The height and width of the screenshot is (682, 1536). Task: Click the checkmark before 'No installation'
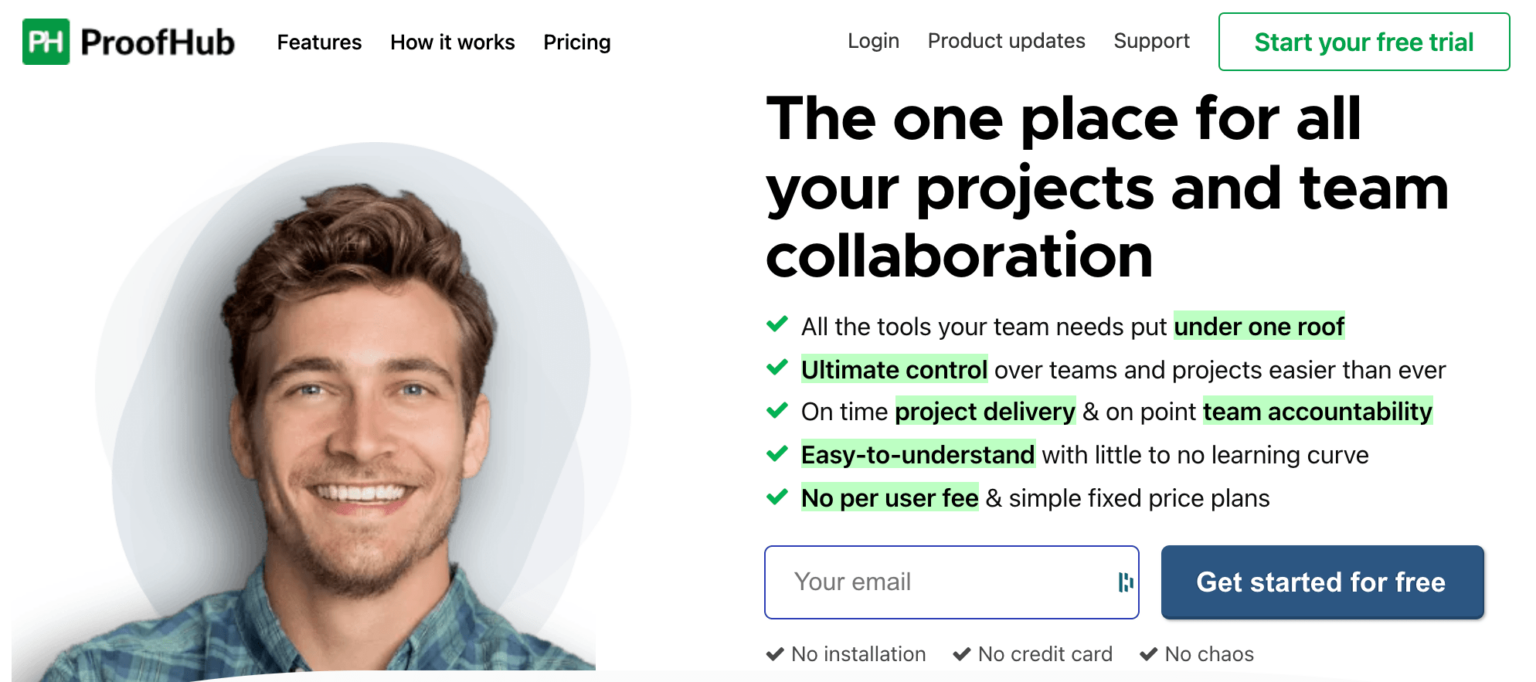point(776,653)
